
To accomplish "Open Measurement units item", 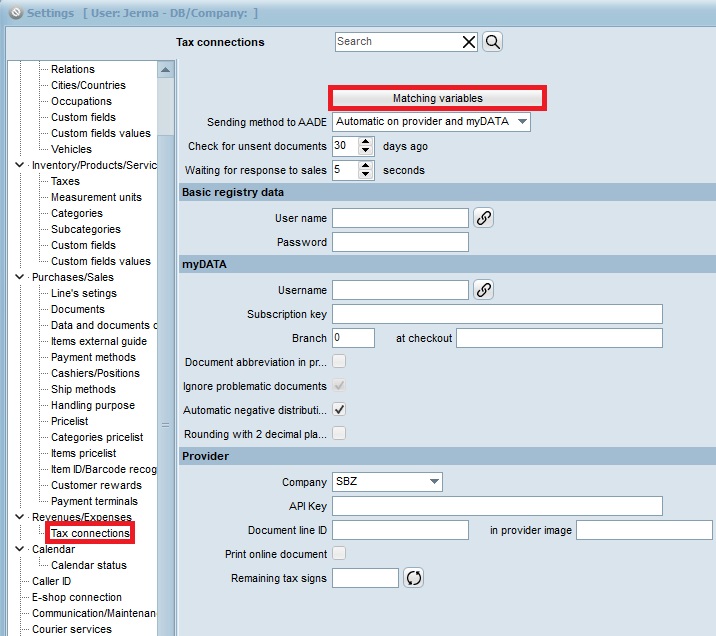I will [96, 197].
